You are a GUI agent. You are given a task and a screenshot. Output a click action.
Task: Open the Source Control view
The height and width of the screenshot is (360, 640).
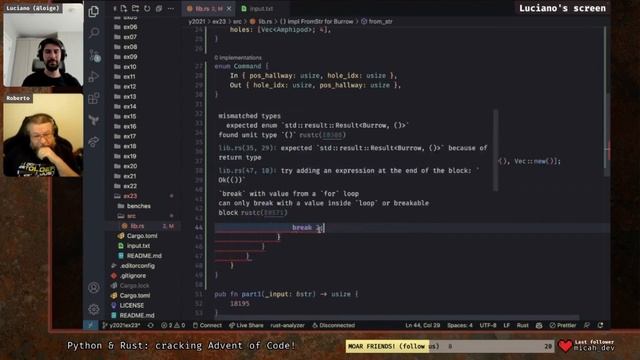94,56
